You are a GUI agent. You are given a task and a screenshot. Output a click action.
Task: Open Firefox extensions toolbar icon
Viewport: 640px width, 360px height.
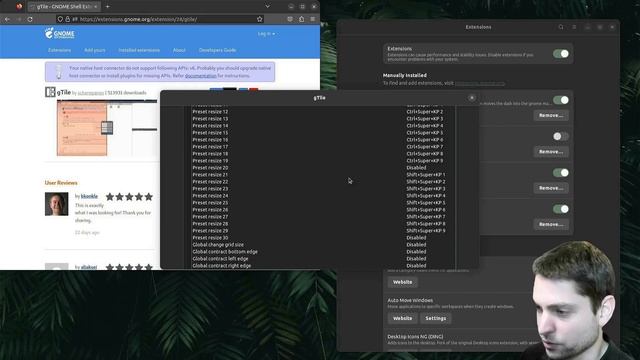pos(301,19)
